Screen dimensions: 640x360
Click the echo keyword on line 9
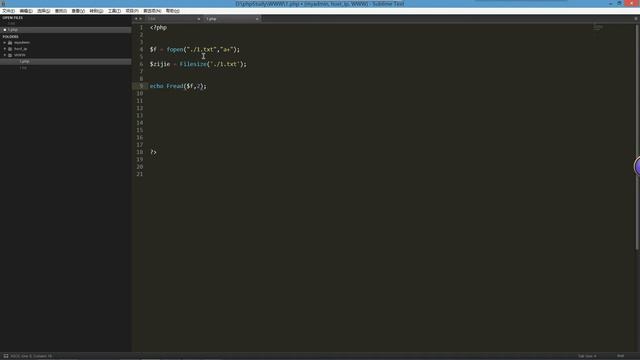coord(156,86)
